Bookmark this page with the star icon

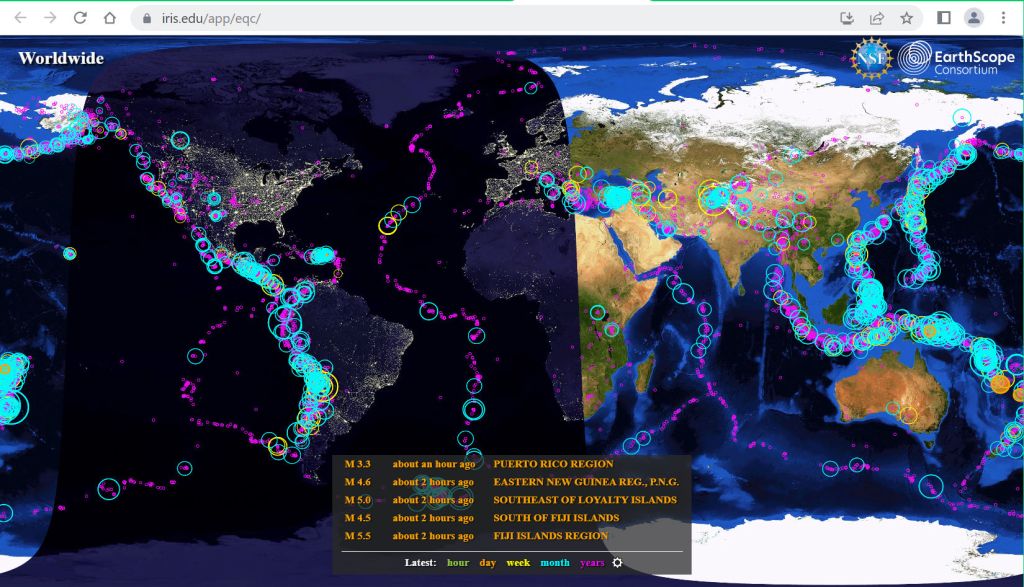(x=906, y=18)
